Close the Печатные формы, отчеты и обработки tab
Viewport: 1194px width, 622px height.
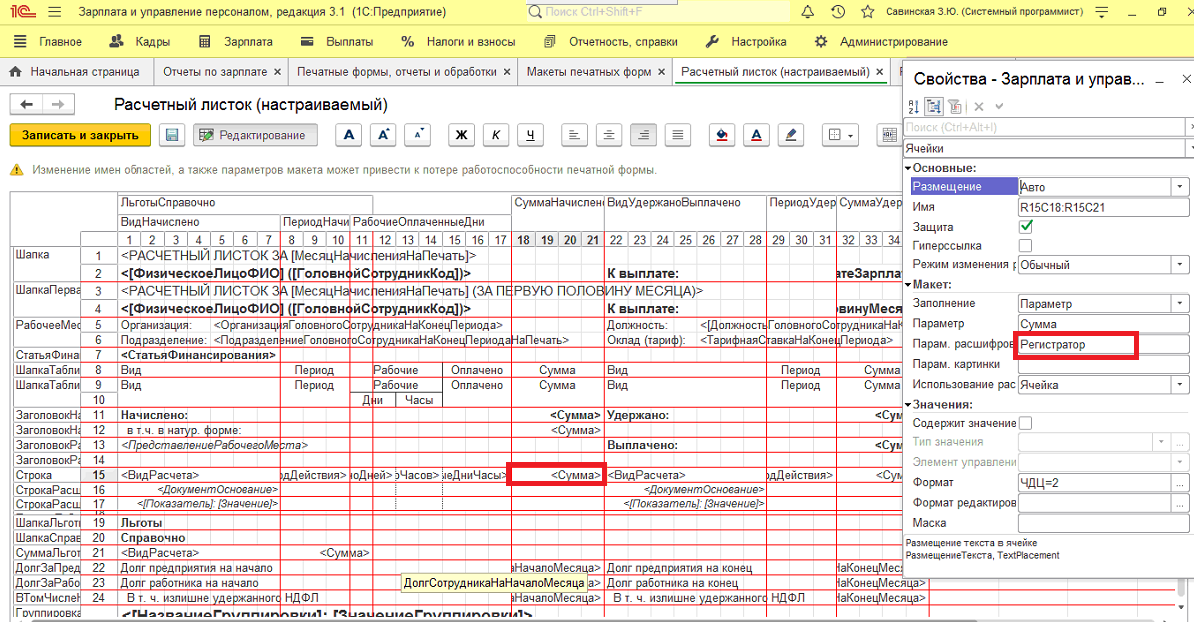pyautogui.click(x=507, y=72)
